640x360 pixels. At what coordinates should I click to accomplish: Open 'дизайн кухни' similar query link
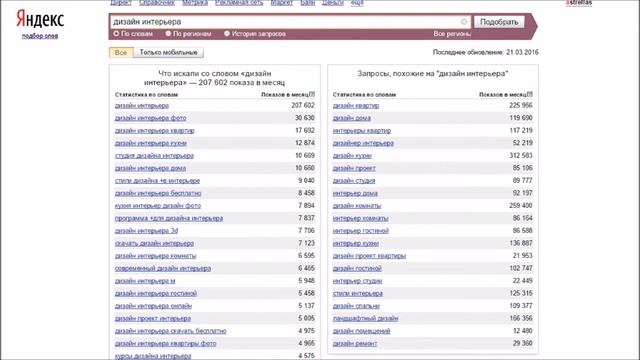pyautogui.click(x=352, y=156)
